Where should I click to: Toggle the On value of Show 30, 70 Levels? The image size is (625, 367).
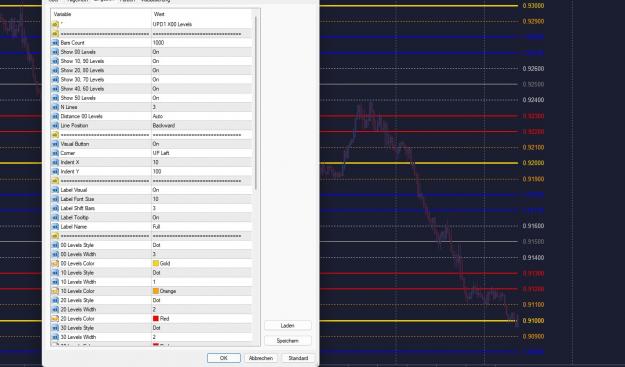[x=156, y=79]
